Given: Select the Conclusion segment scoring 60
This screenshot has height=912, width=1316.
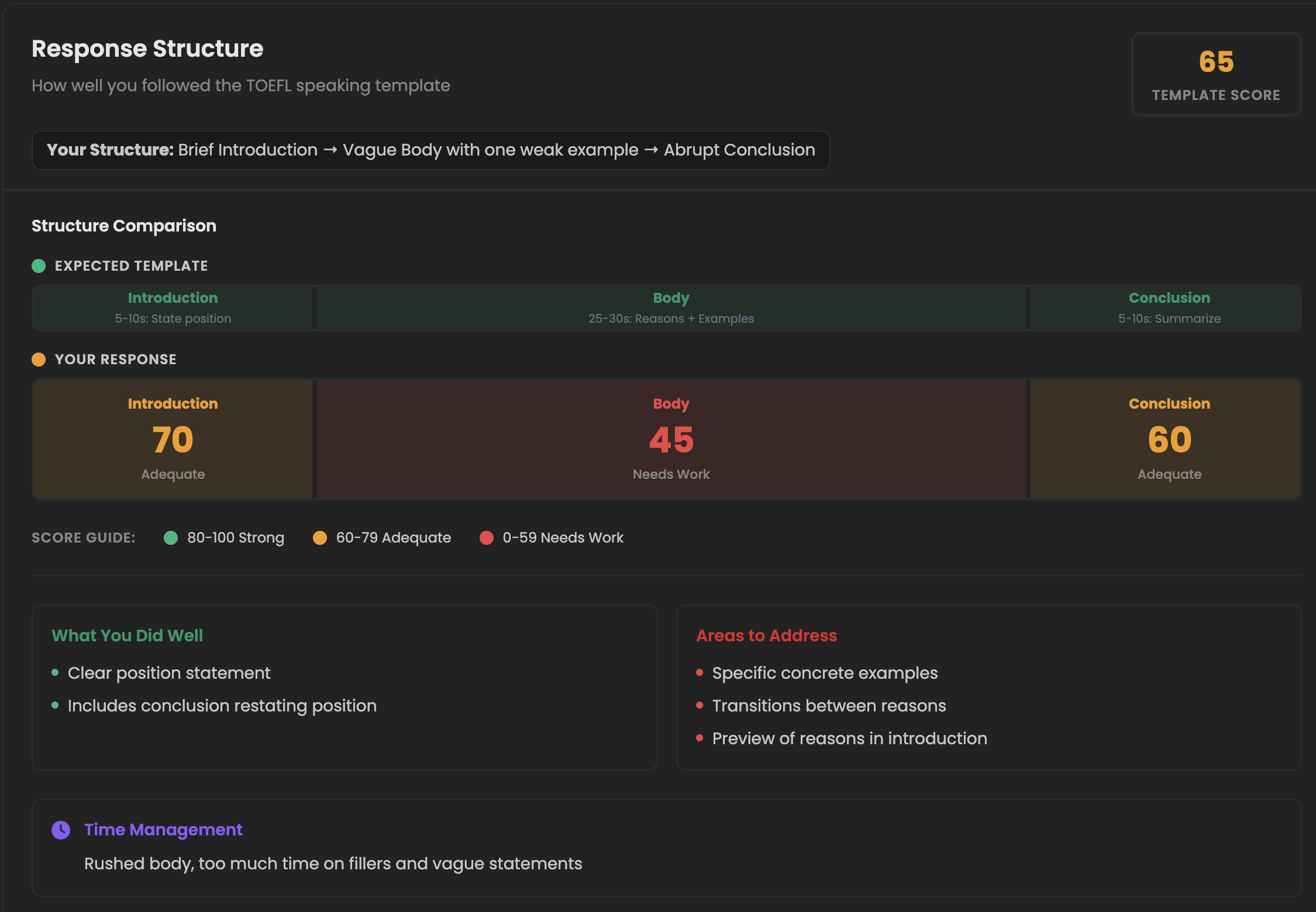Looking at the screenshot, I should 1169,439.
